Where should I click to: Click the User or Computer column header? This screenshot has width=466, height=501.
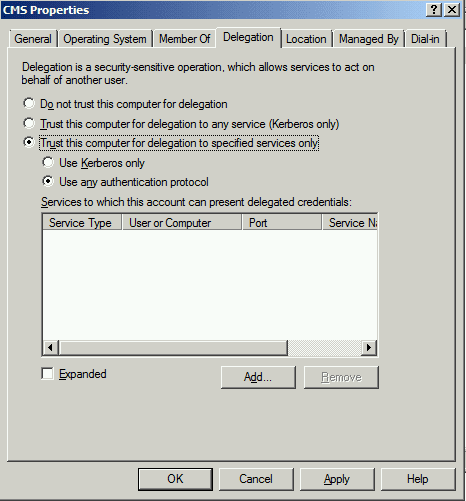pos(182,222)
